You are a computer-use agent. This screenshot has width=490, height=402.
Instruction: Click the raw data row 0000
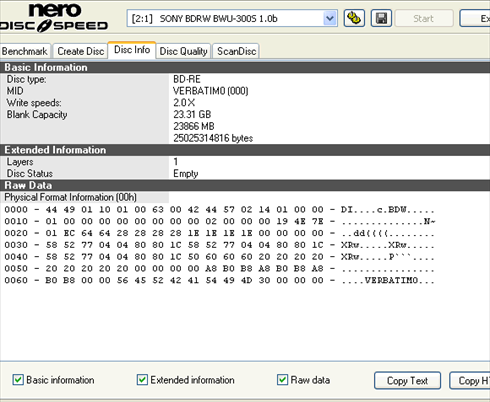click(219, 210)
